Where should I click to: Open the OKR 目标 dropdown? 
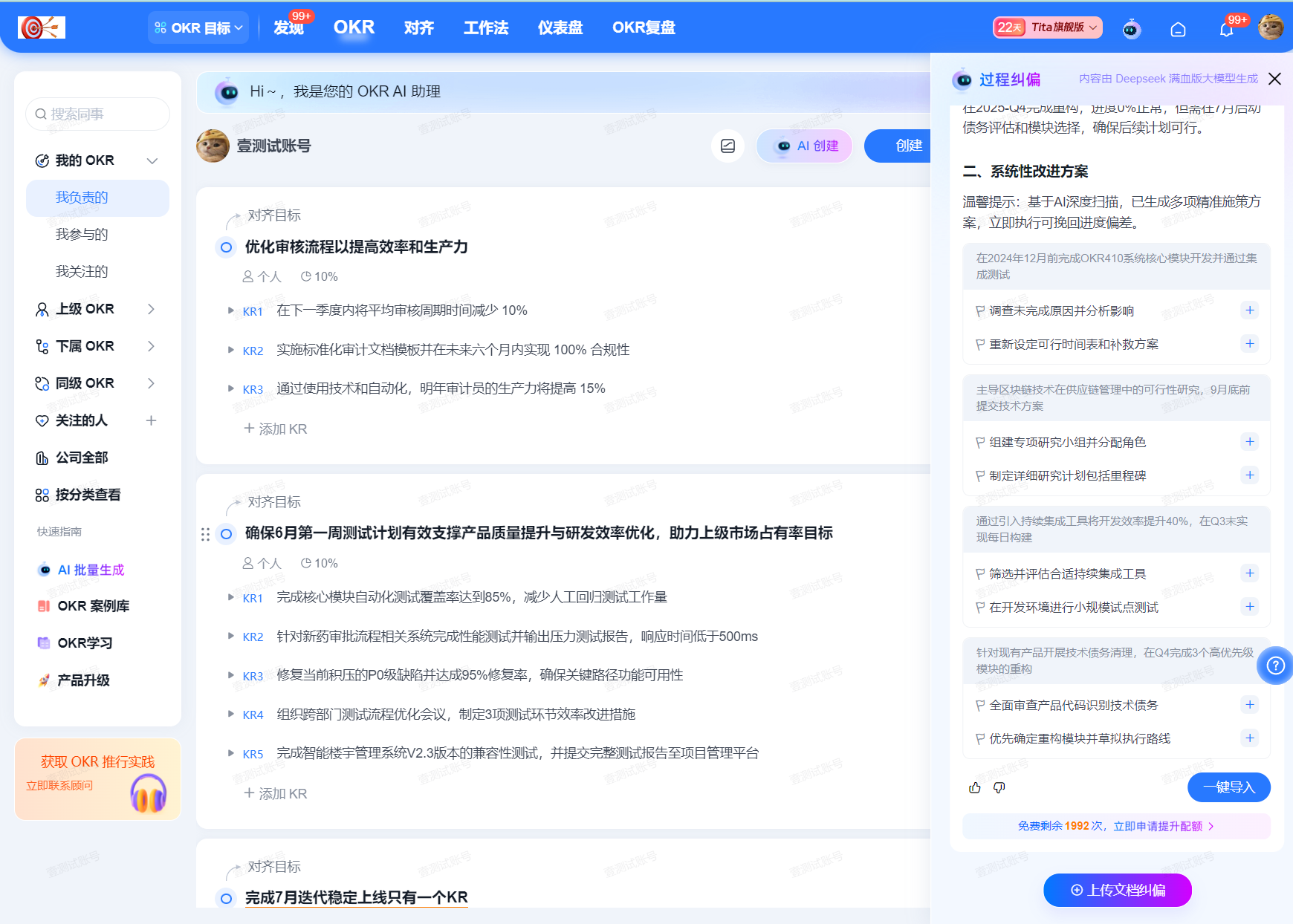click(x=198, y=27)
